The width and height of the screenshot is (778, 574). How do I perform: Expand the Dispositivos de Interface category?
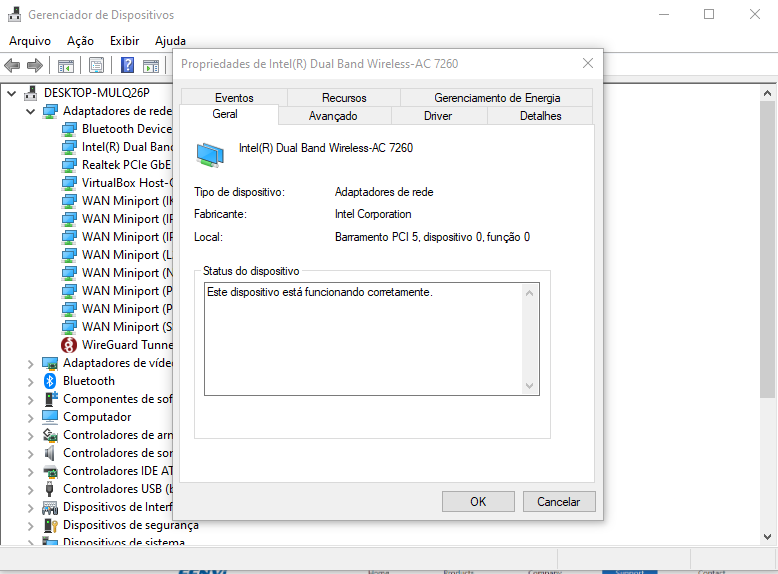[31, 508]
